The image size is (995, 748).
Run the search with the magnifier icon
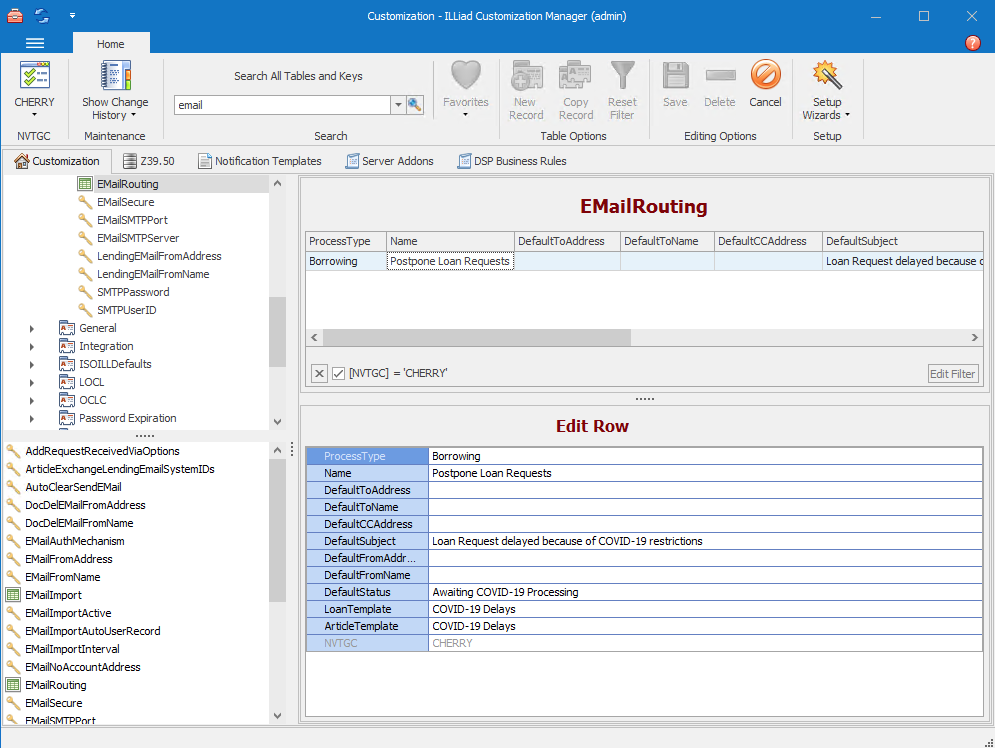click(x=414, y=104)
